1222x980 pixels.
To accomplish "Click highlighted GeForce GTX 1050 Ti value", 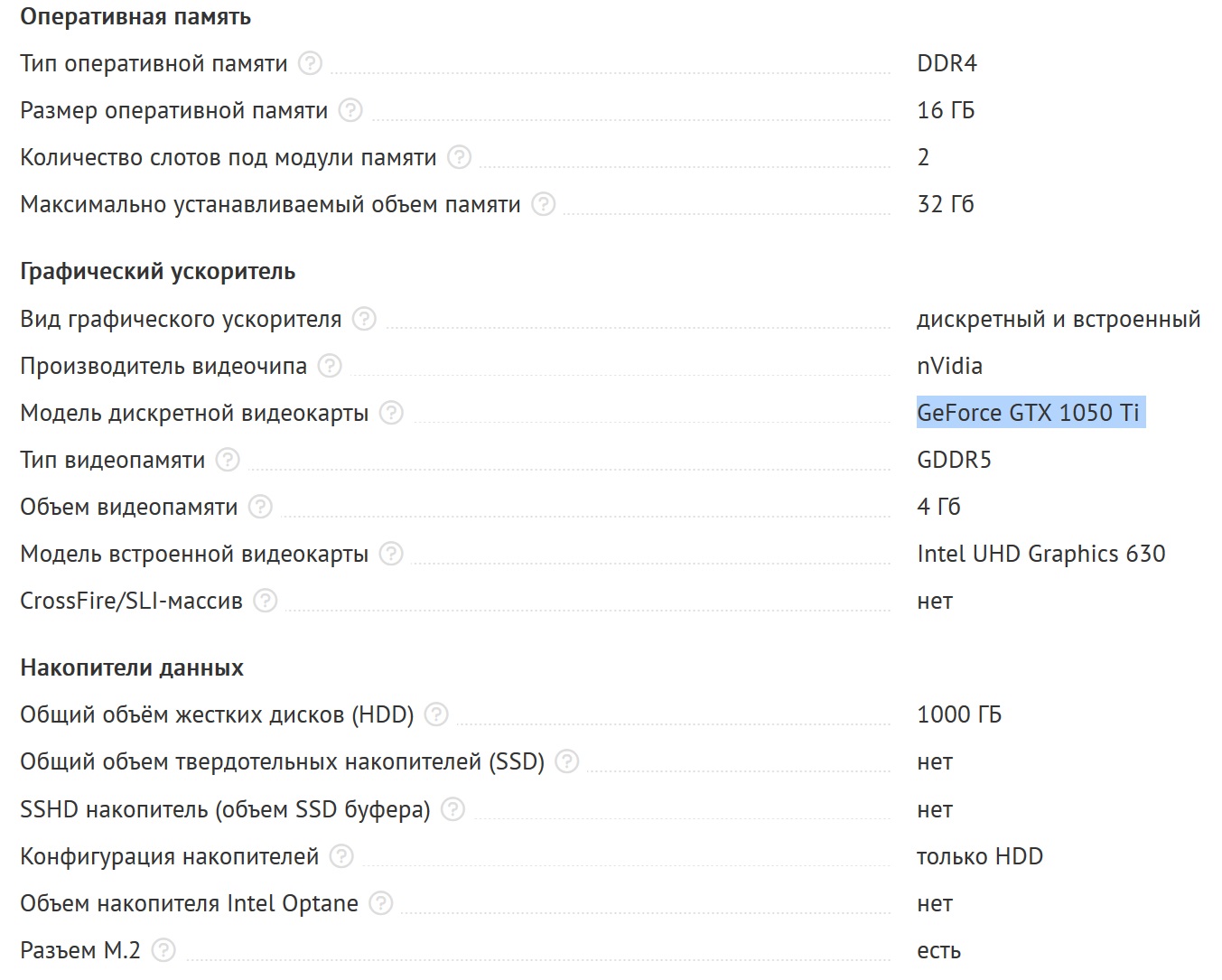I will point(1031,413).
